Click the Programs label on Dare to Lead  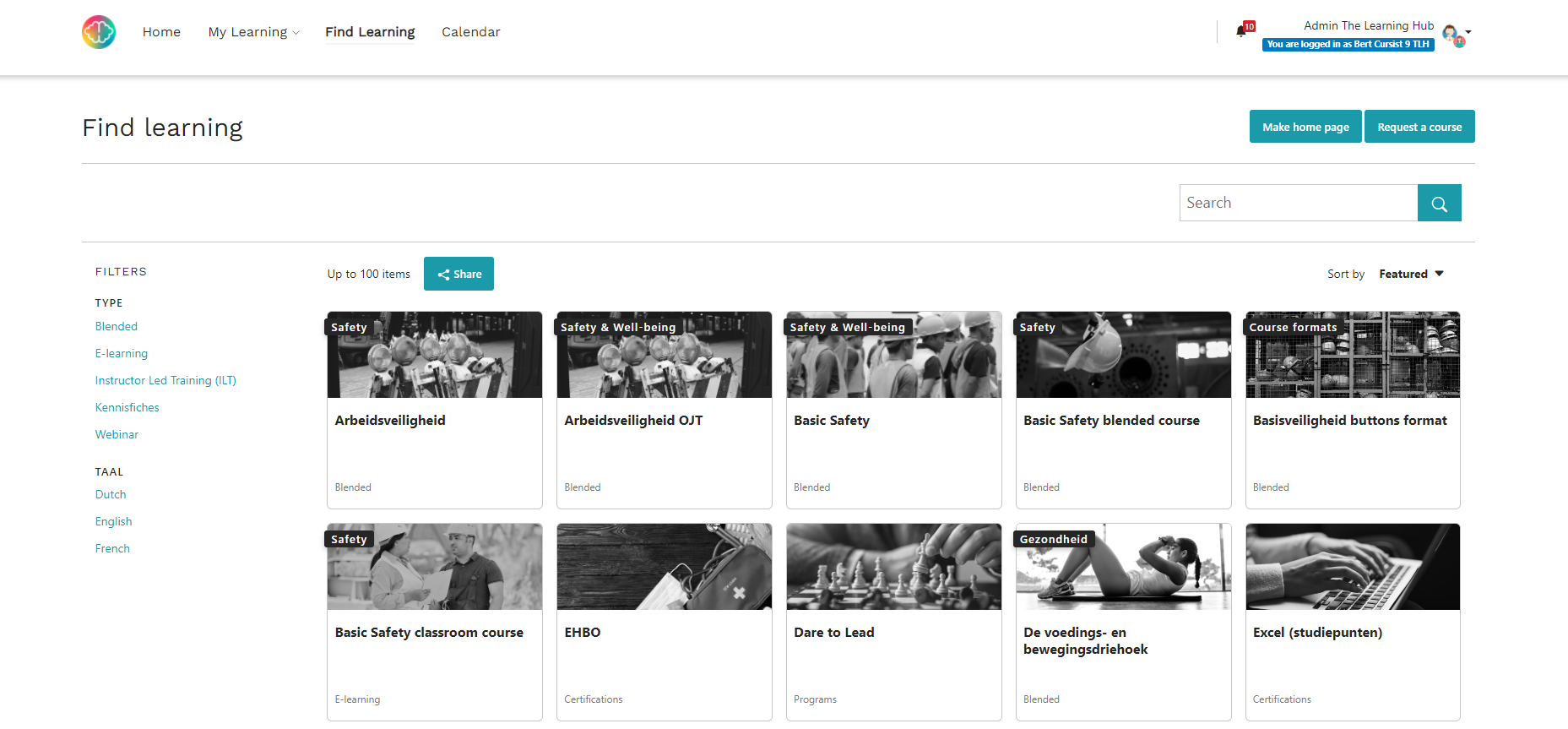[x=815, y=699]
